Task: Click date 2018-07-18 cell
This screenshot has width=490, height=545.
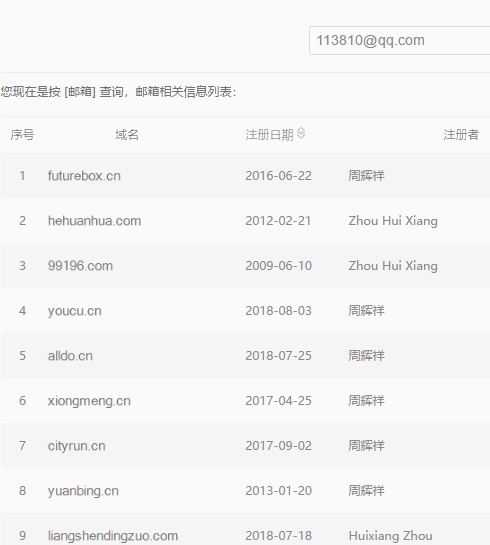Action: coord(278,536)
